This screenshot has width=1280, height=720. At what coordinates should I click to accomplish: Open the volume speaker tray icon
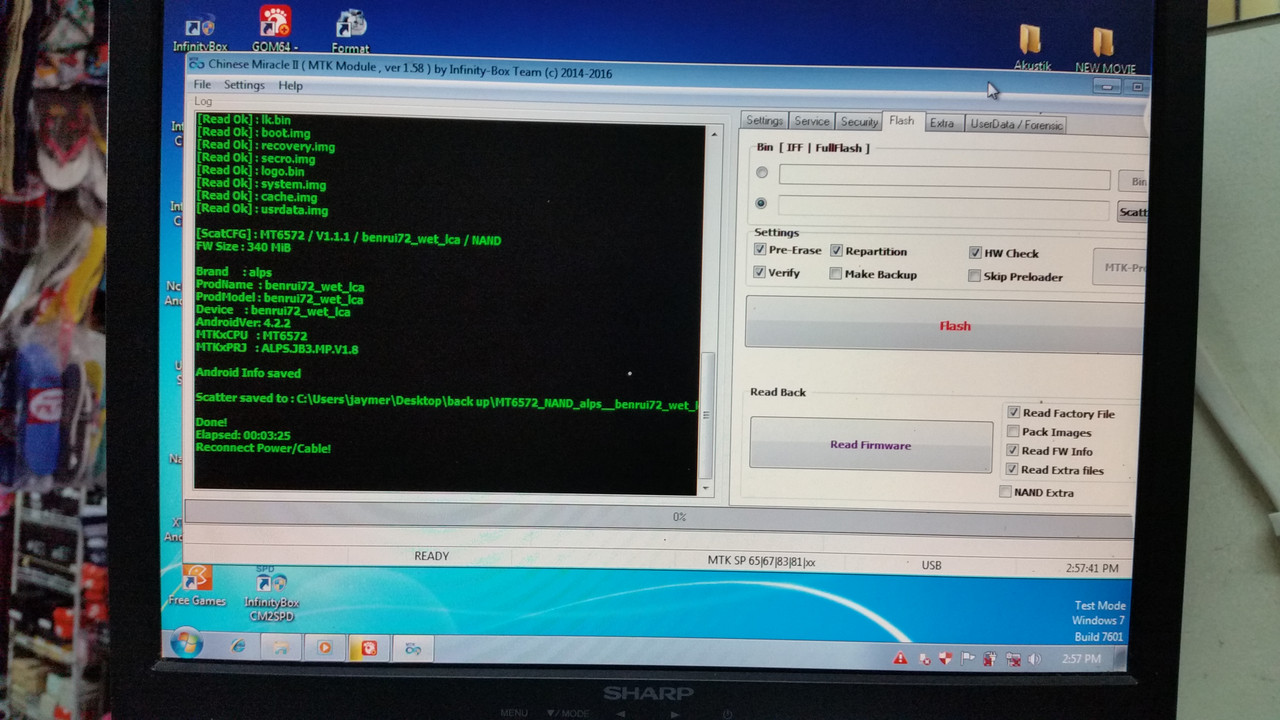coord(1034,660)
